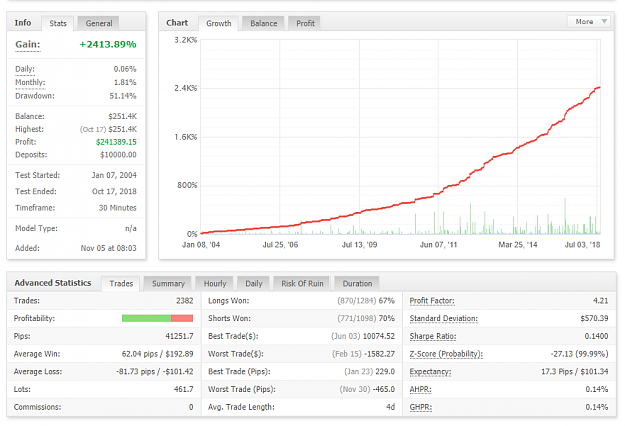625x426 pixels.
Task: Click the Profitability green/red bar
Action: pos(157,318)
